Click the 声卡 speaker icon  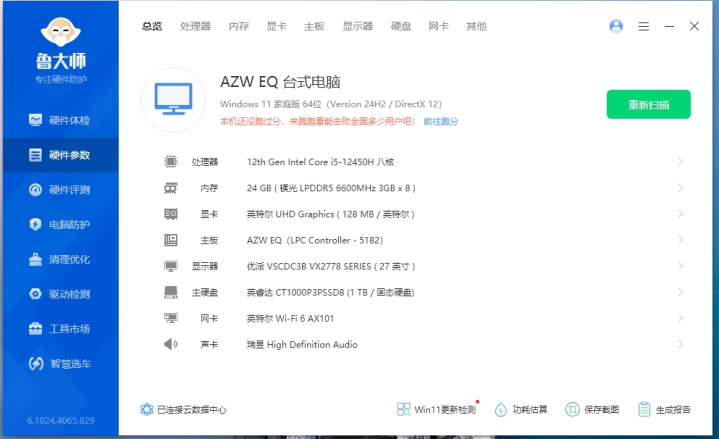point(171,344)
